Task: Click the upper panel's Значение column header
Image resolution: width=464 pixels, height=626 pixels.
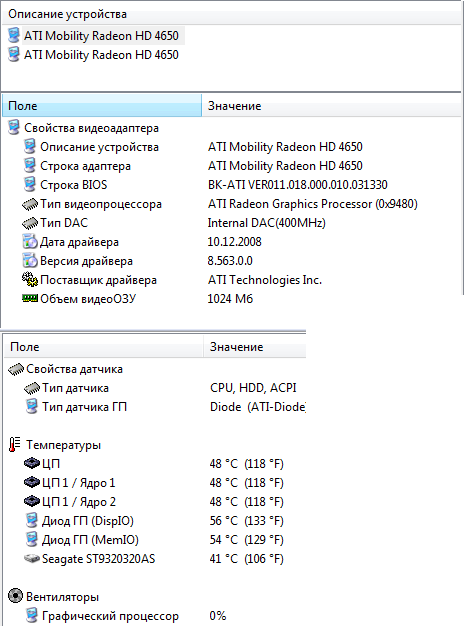Action: (x=331, y=106)
